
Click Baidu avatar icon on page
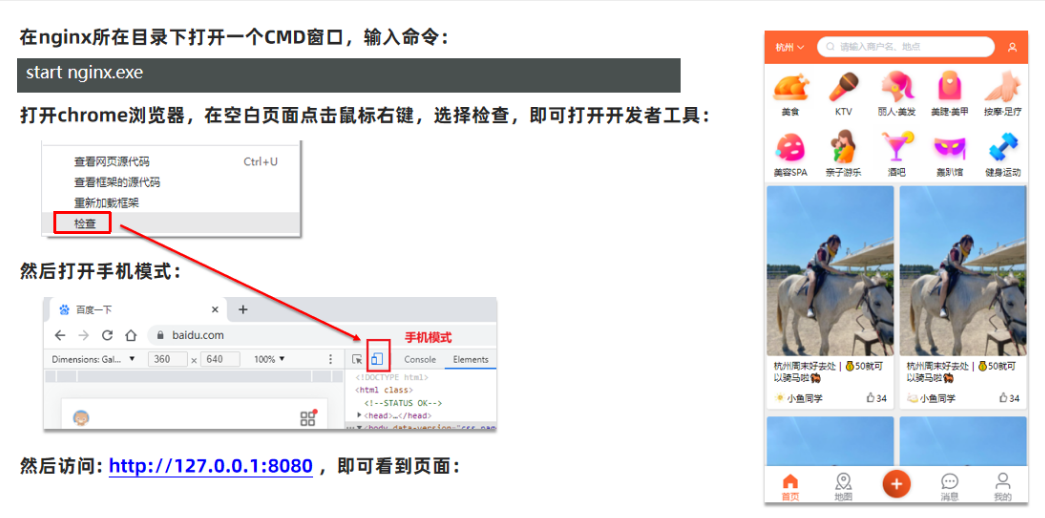(81, 419)
